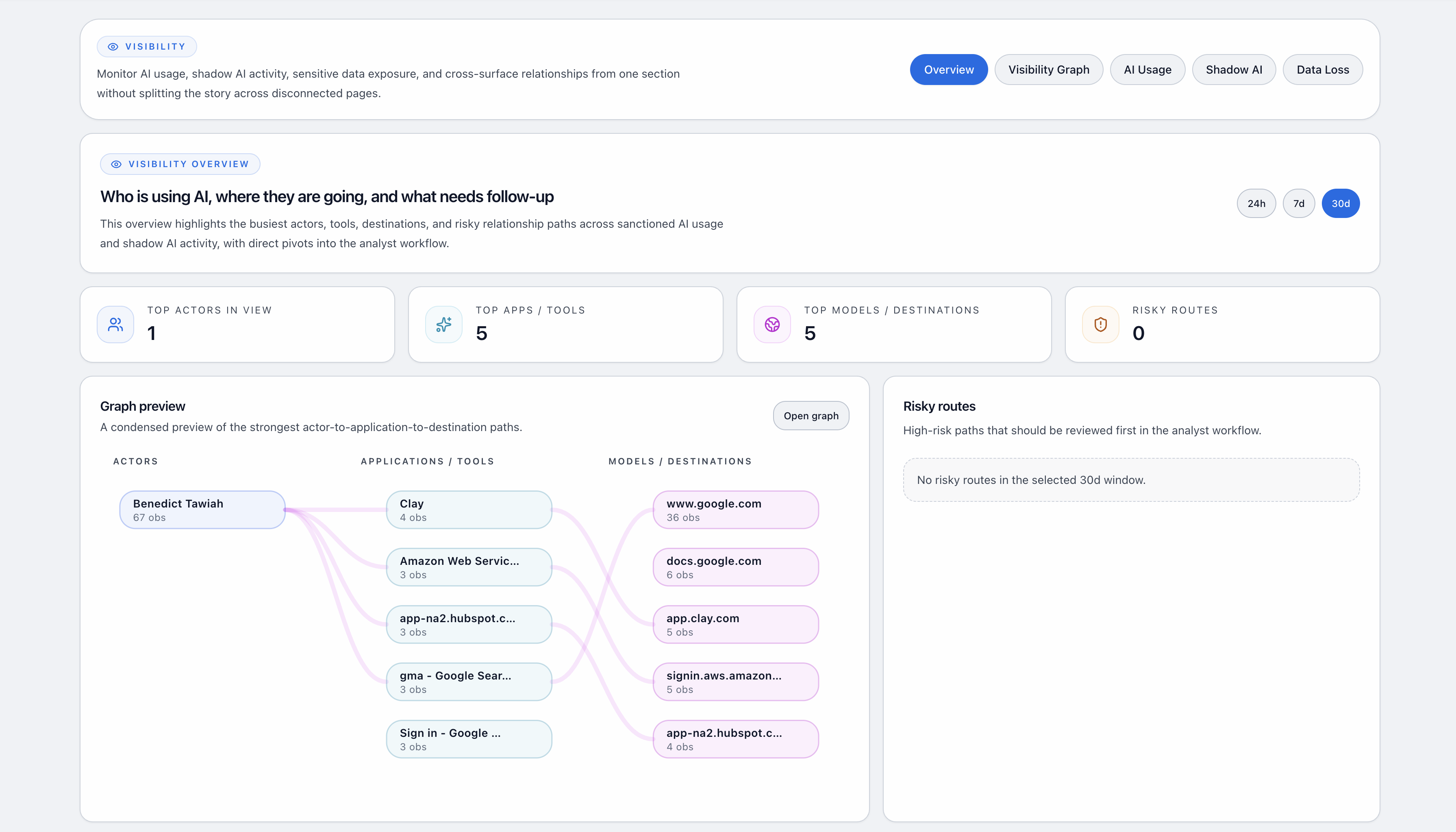Open the Shadow AI view
Image resolution: width=1456 pixels, height=832 pixels.
pos(1234,69)
